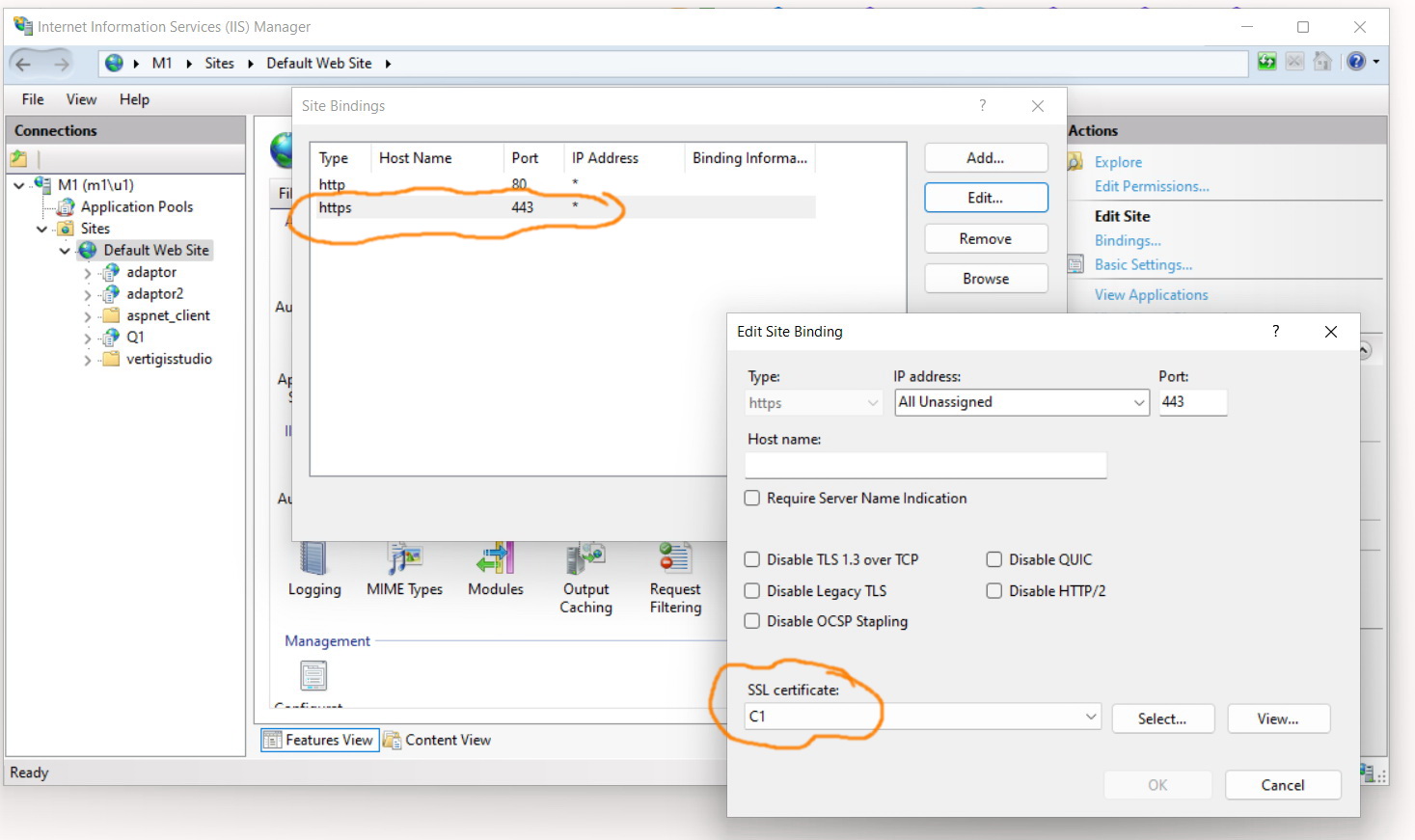Image resolution: width=1415 pixels, height=840 pixels.
Task: Open the View menu
Action: 81,98
